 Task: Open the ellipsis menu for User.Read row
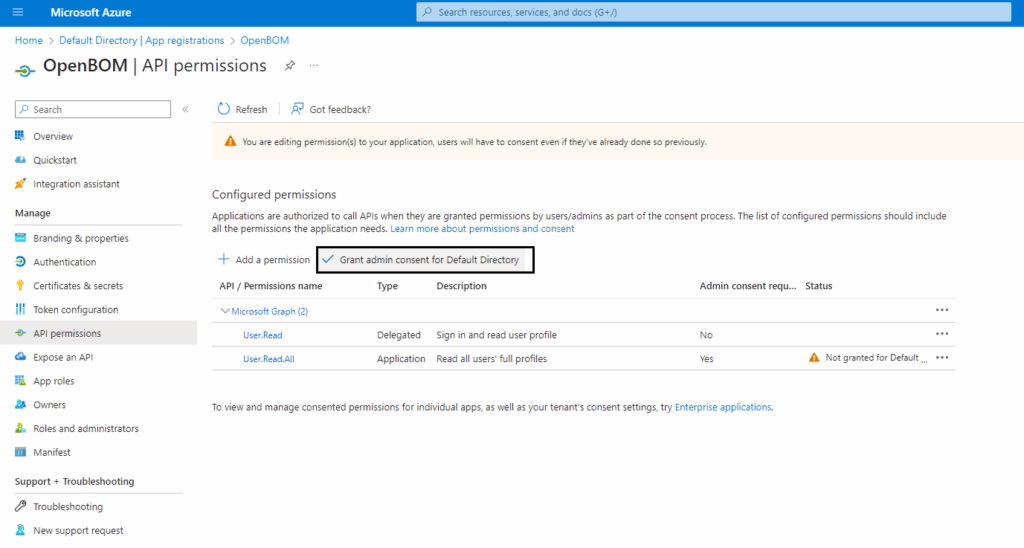click(942, 334)
